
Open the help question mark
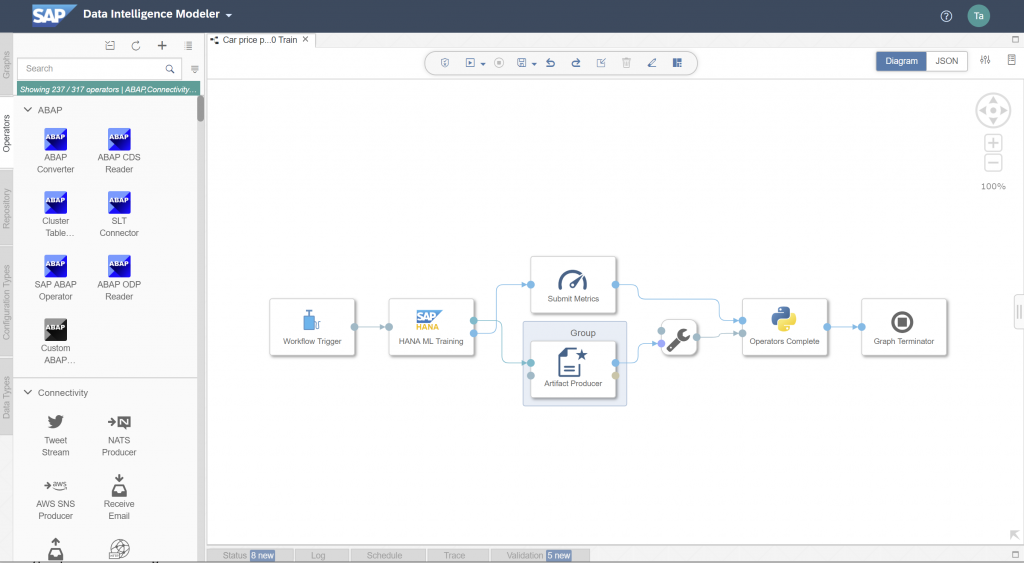click(x=946, y=16)
